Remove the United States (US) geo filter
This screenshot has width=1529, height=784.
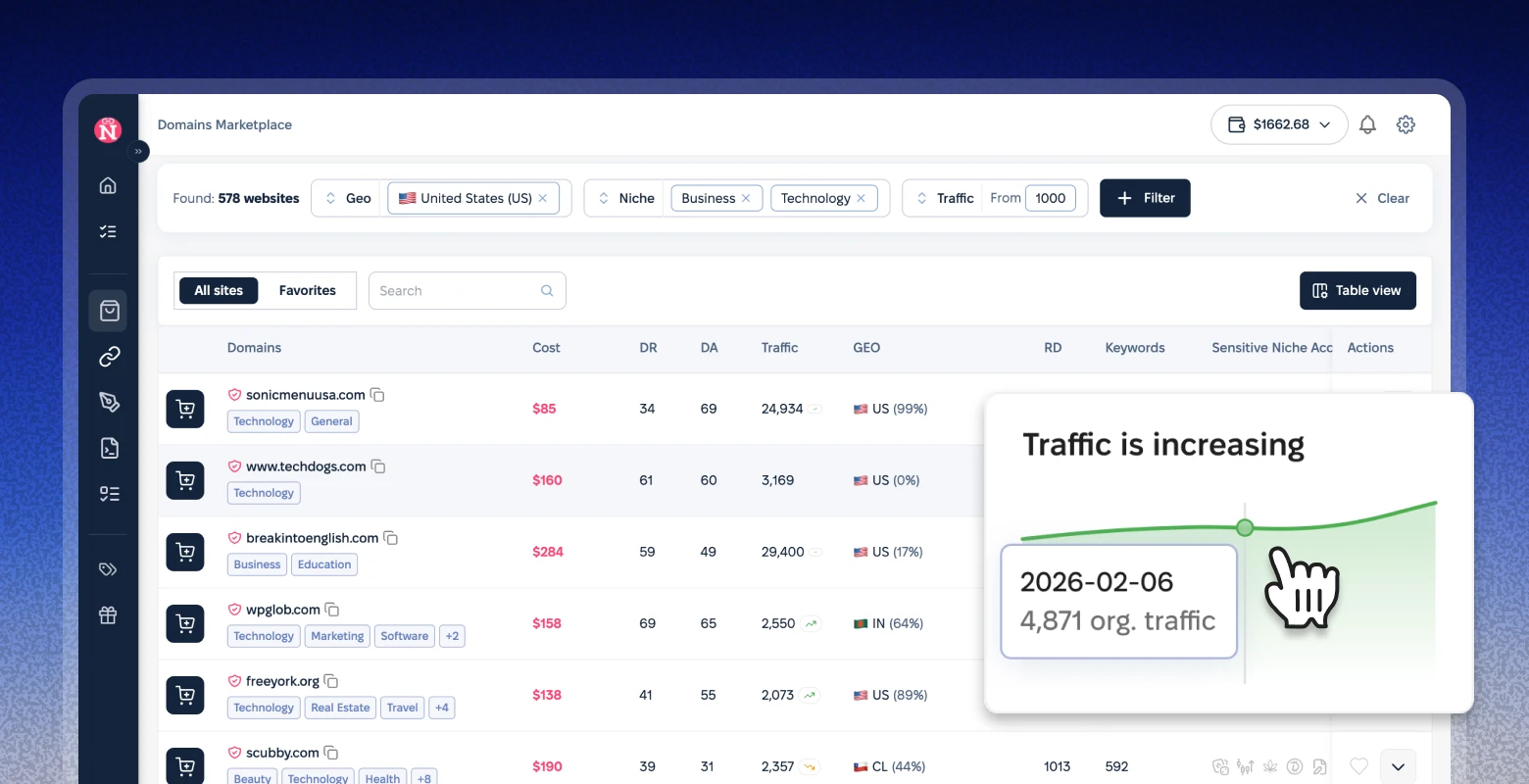click(x=543, y=198)
